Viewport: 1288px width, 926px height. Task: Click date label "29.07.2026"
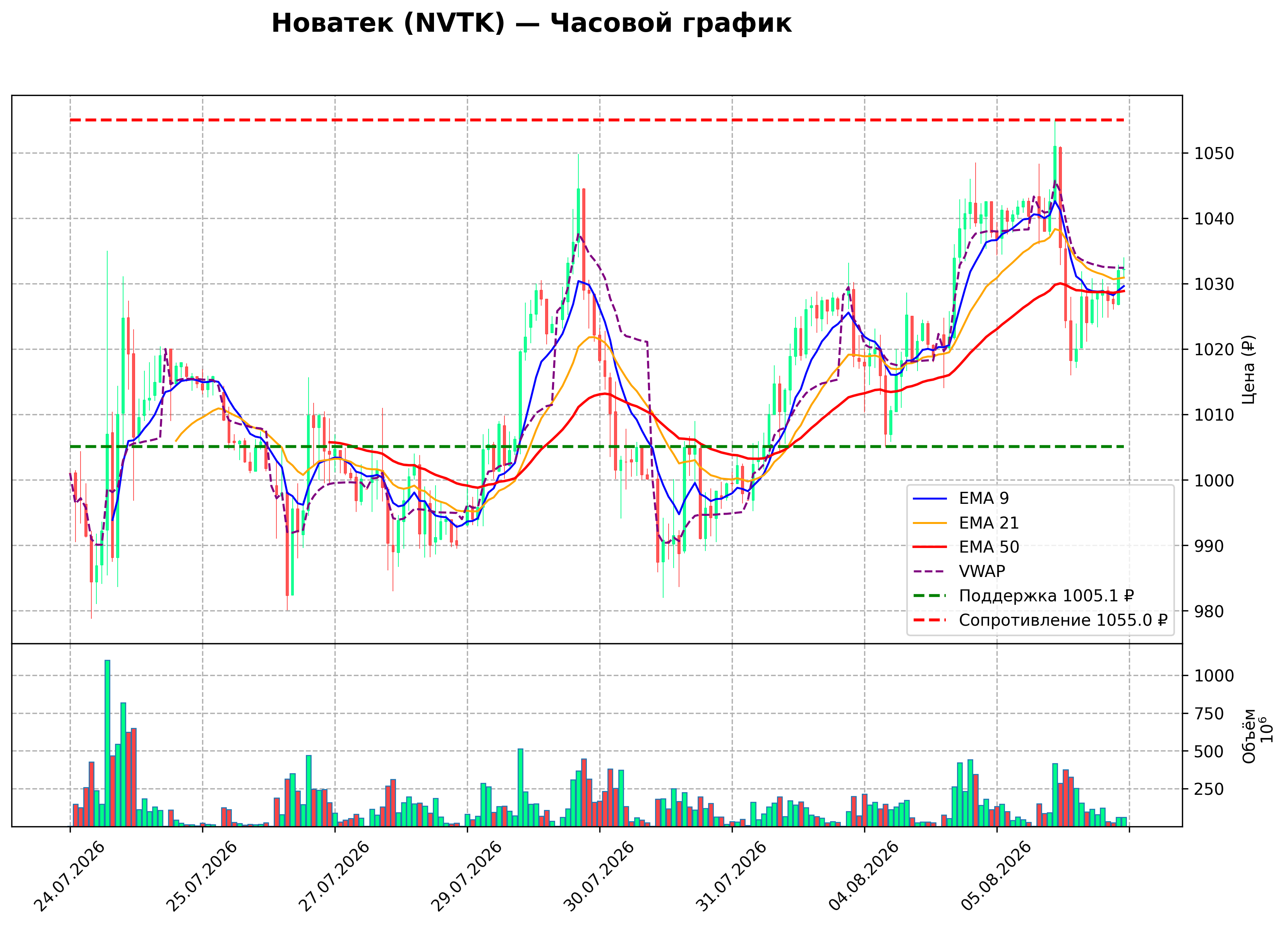coord(467,877)
